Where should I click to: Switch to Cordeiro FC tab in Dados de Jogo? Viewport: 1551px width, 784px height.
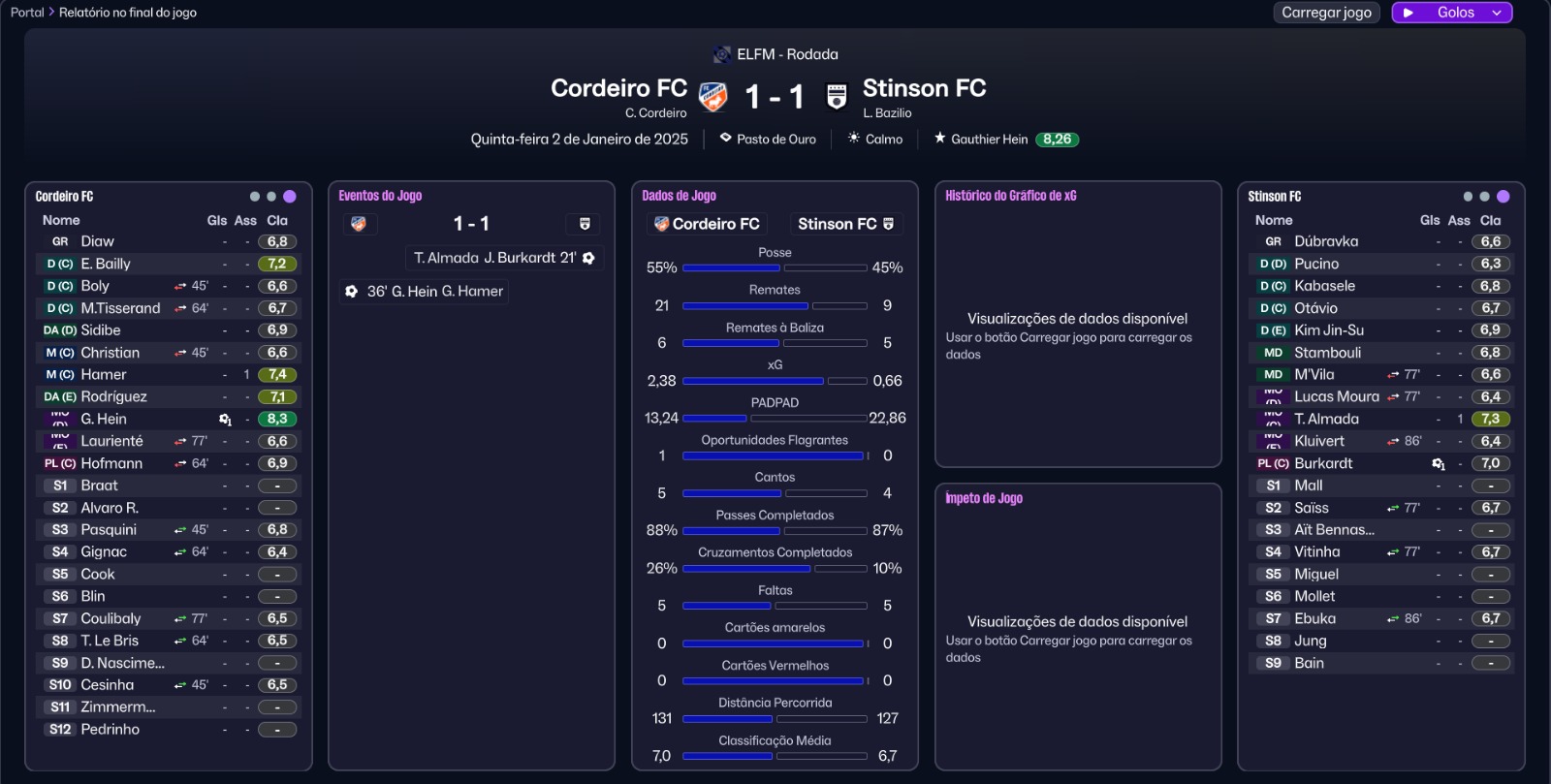point(707,224)
